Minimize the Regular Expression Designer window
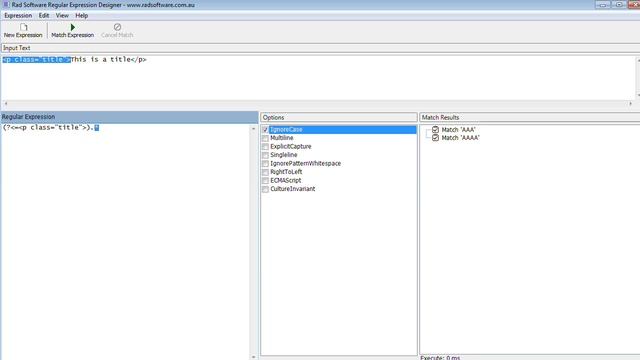The height and width of the screenshot is (360, 640). click(603, 5)
